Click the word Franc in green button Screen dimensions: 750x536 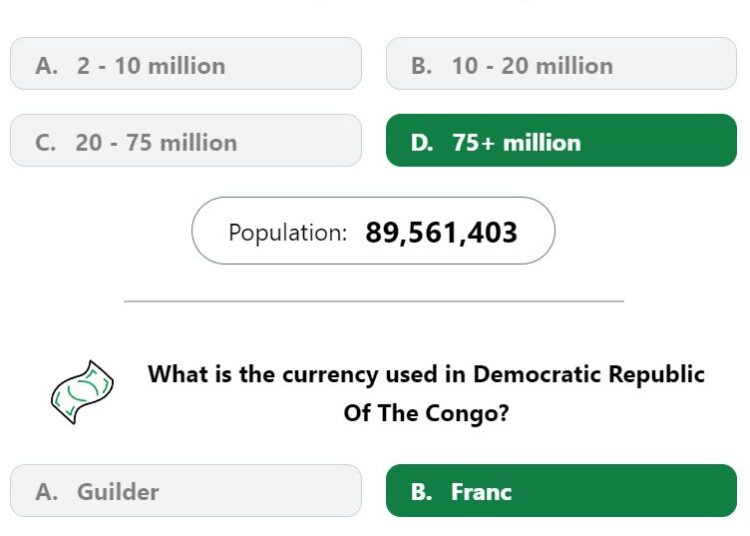[481, 492]
